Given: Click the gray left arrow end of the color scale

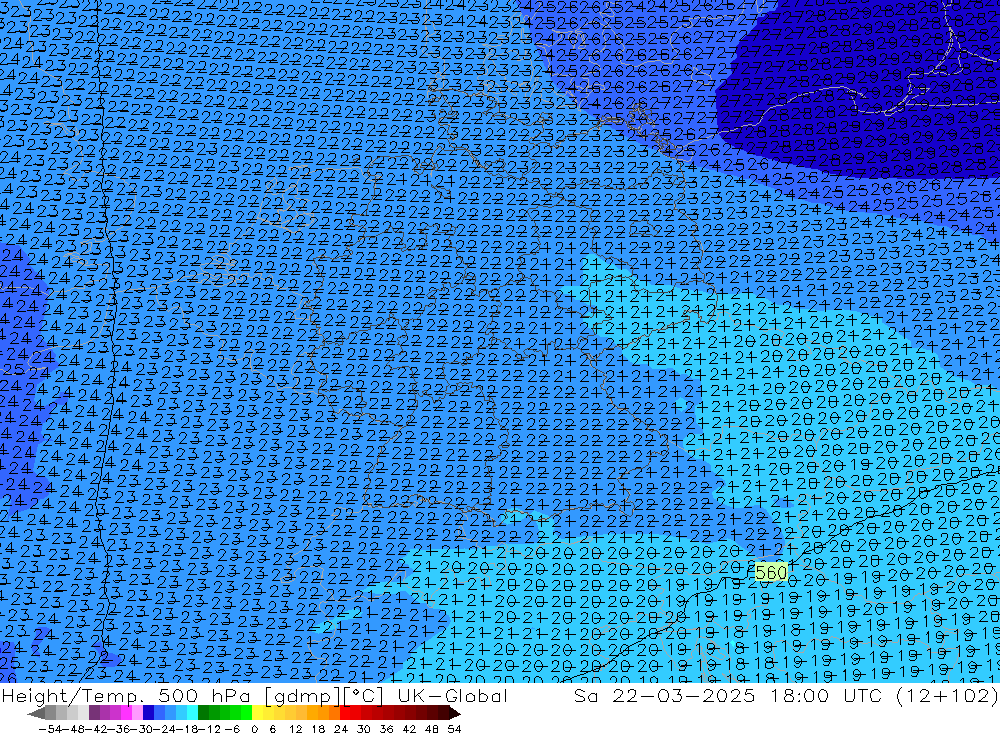Looking at the screenshot, I should [36, 713].
